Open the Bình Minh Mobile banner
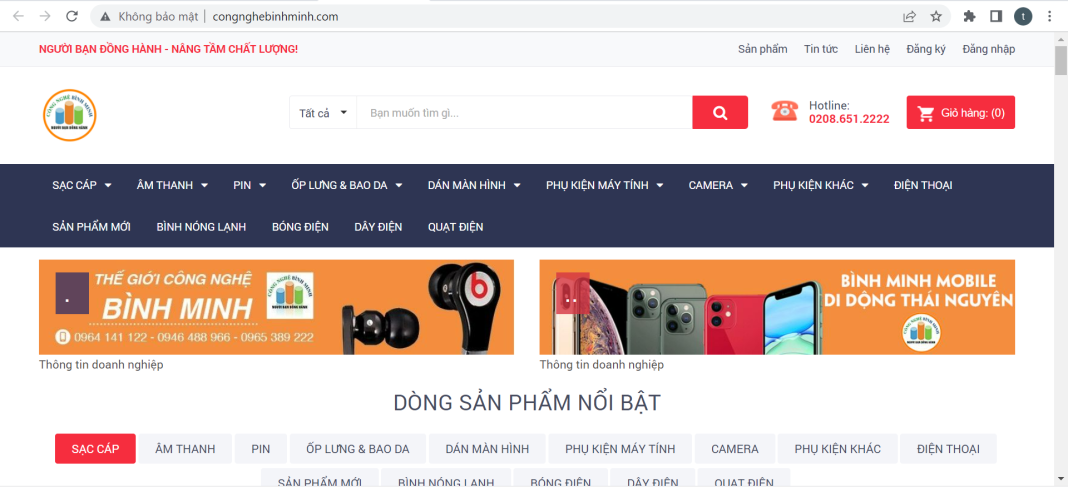 coord(777,307)
